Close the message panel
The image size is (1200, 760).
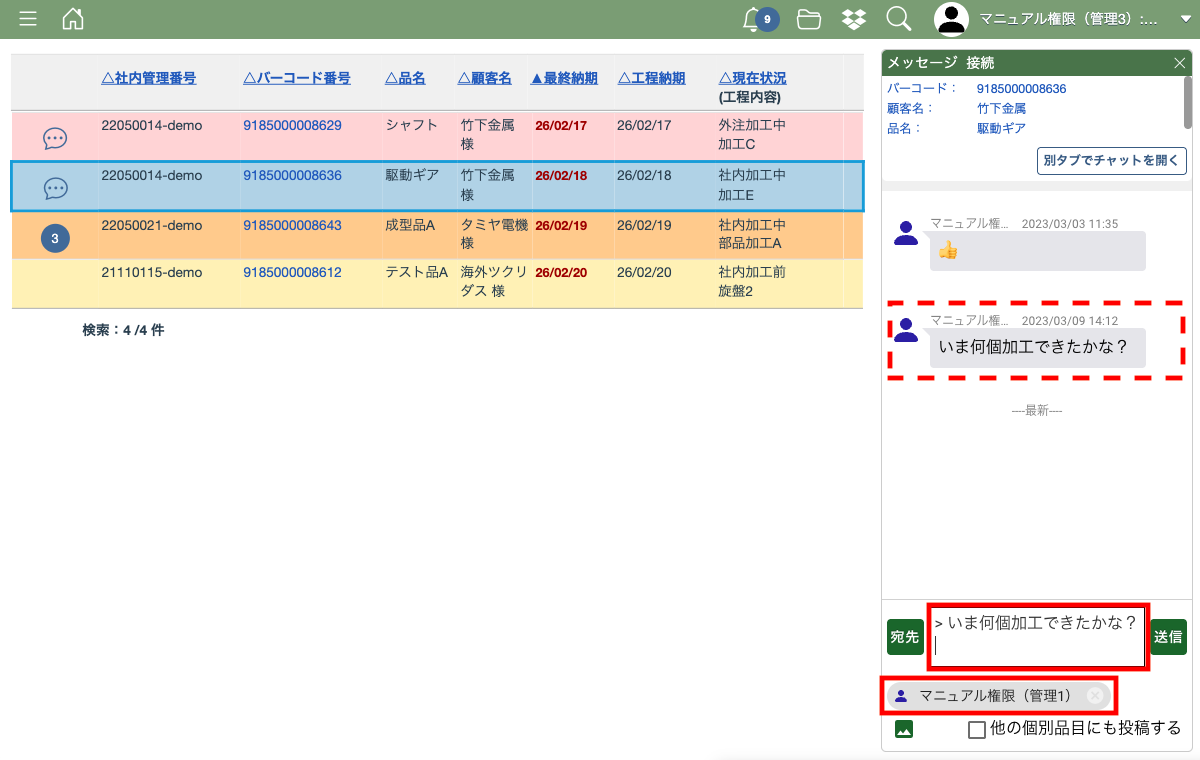[1179, 63]
